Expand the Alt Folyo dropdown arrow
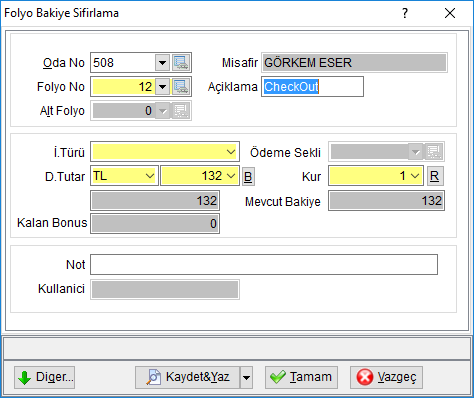The height and width of the screenshot is (398, 474). (x=162, y=111)
